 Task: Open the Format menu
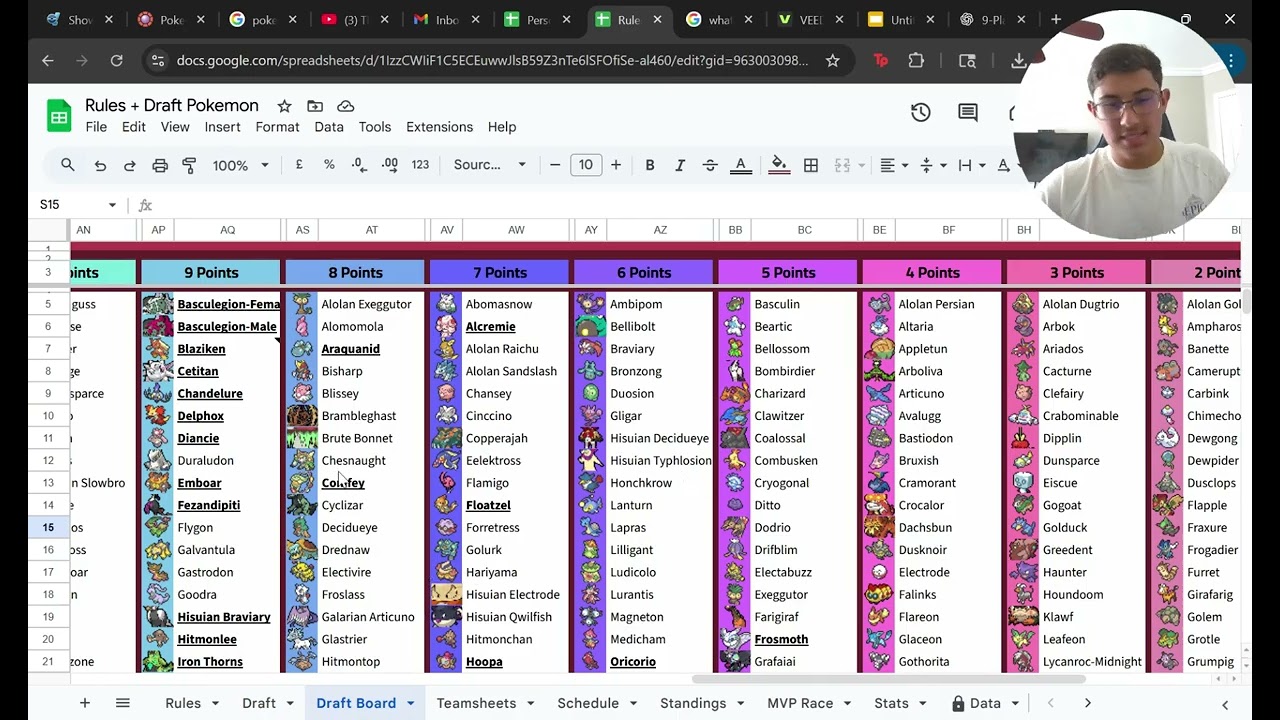(277, 127)
